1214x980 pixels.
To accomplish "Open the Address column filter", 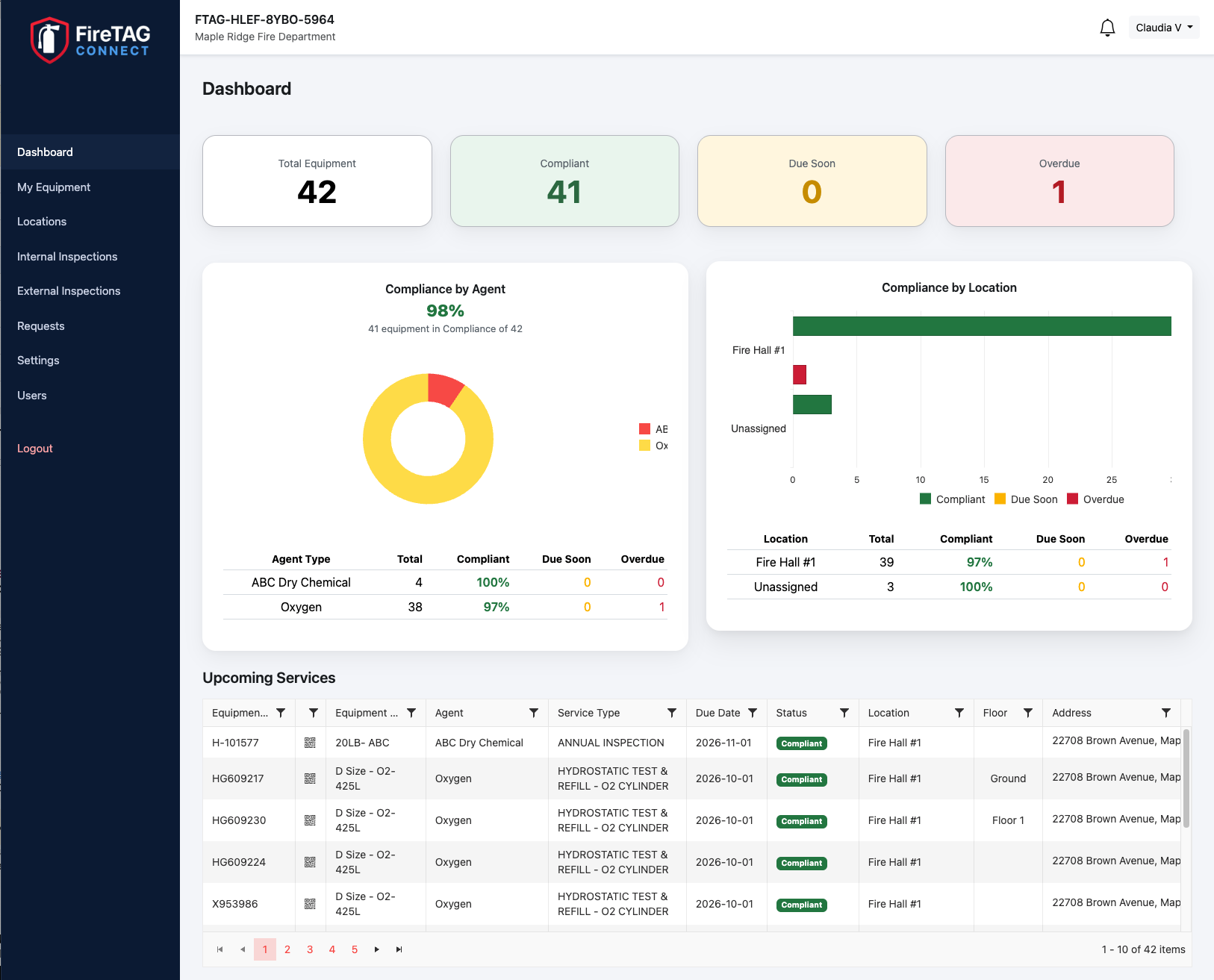I will tap(1166, 713).
